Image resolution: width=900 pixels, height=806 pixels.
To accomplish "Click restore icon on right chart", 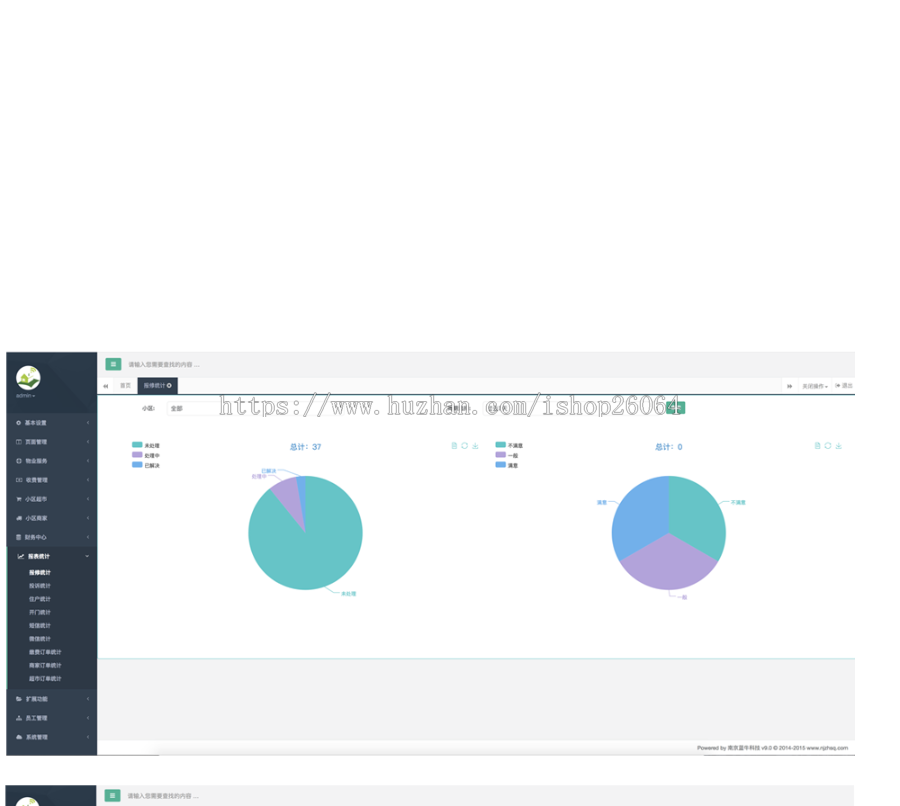I will [x=828, y=445].
